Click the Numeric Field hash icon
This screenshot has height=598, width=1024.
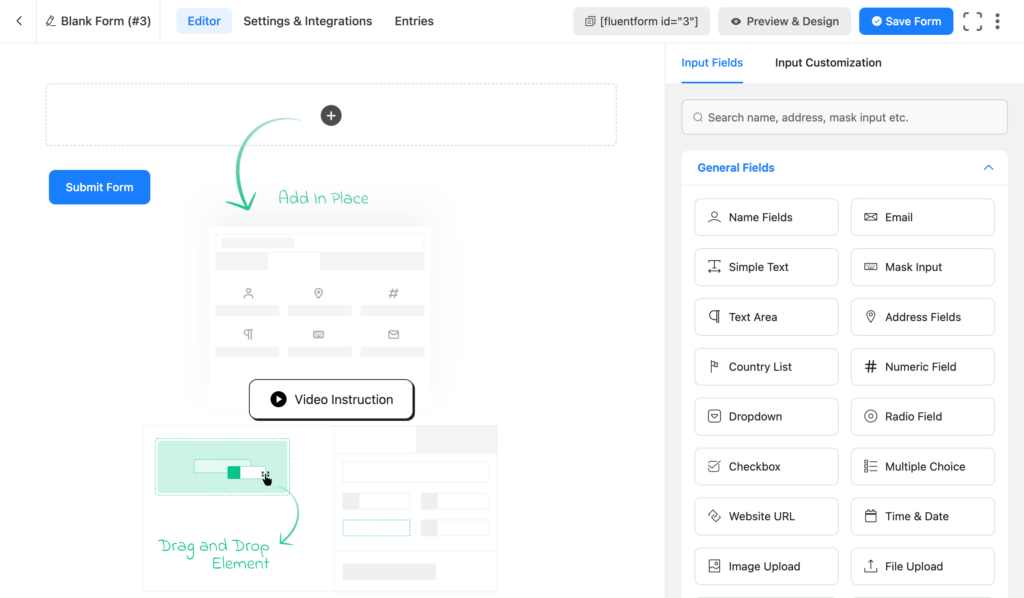point(871,366)
